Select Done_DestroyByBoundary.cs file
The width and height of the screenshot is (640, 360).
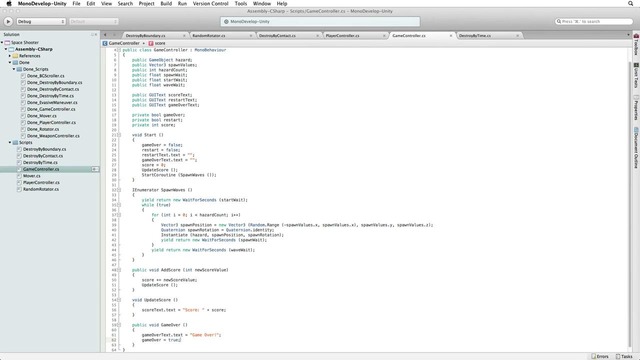[x=54, y=82]
